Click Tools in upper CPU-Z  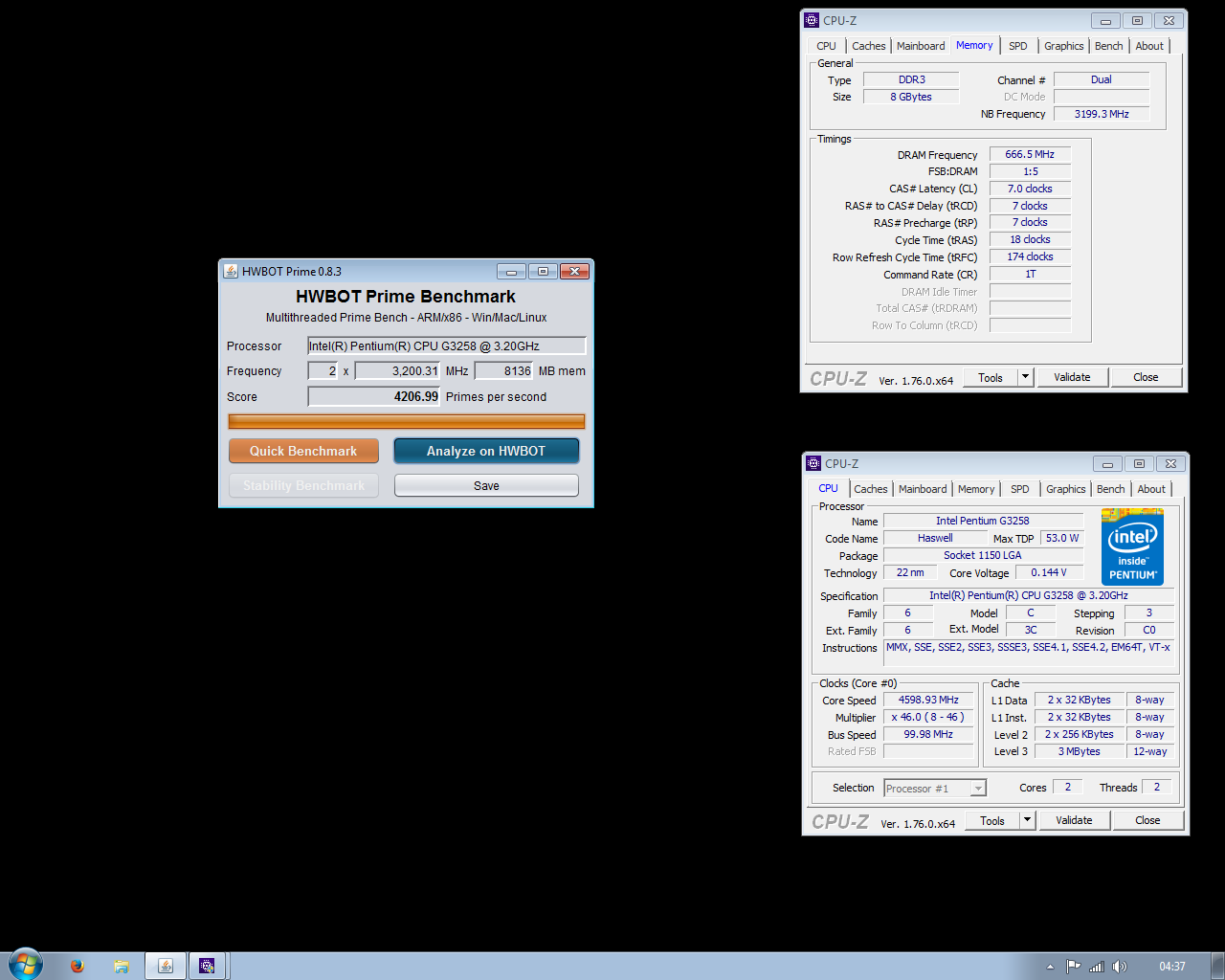991,377
